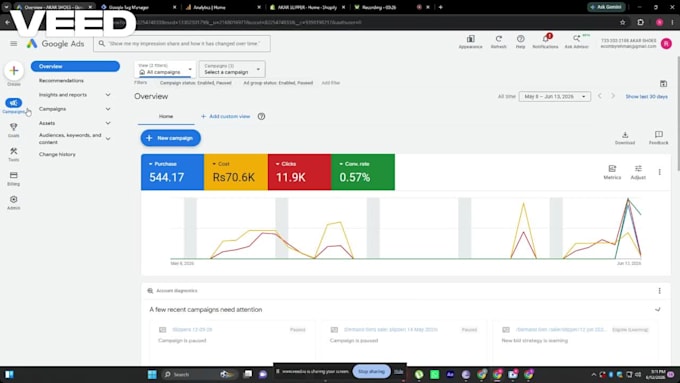Select the Home tab

(x=166, y=116)
